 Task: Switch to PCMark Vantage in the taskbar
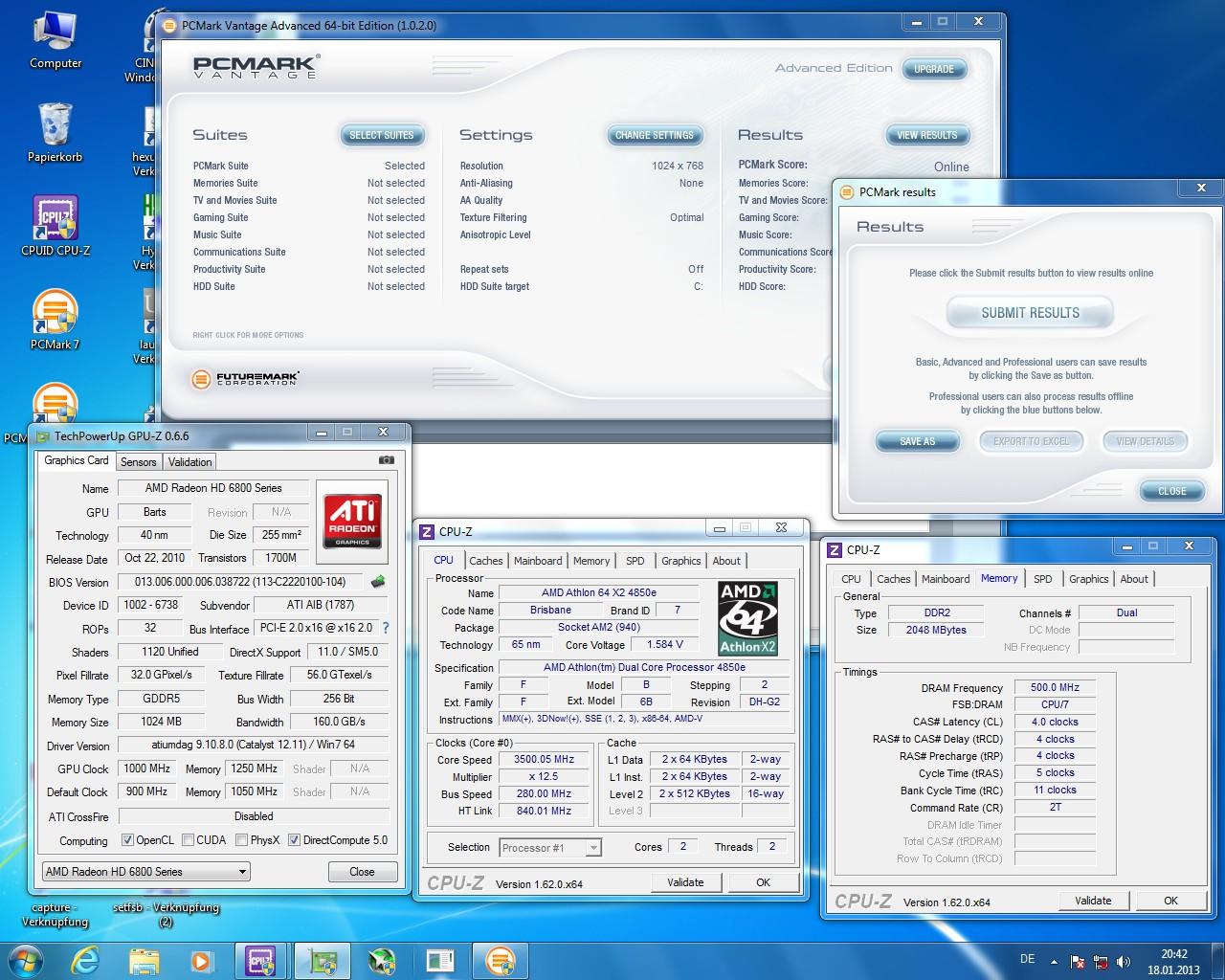[x=500, y=960]
